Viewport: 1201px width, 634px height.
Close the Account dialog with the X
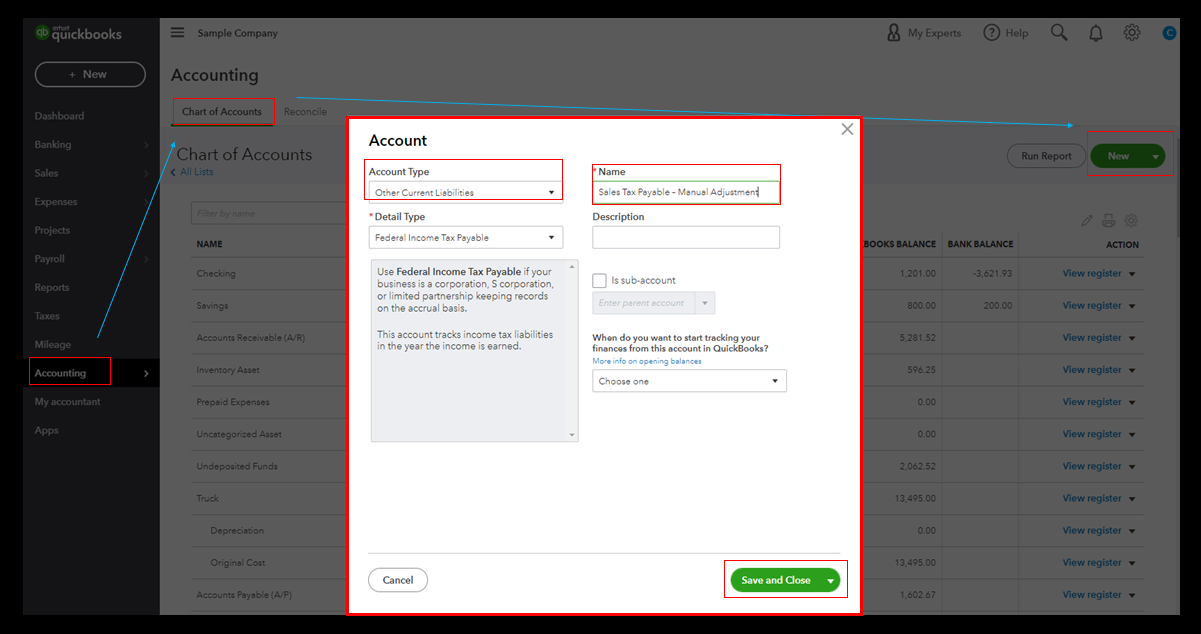pos(847,129)
